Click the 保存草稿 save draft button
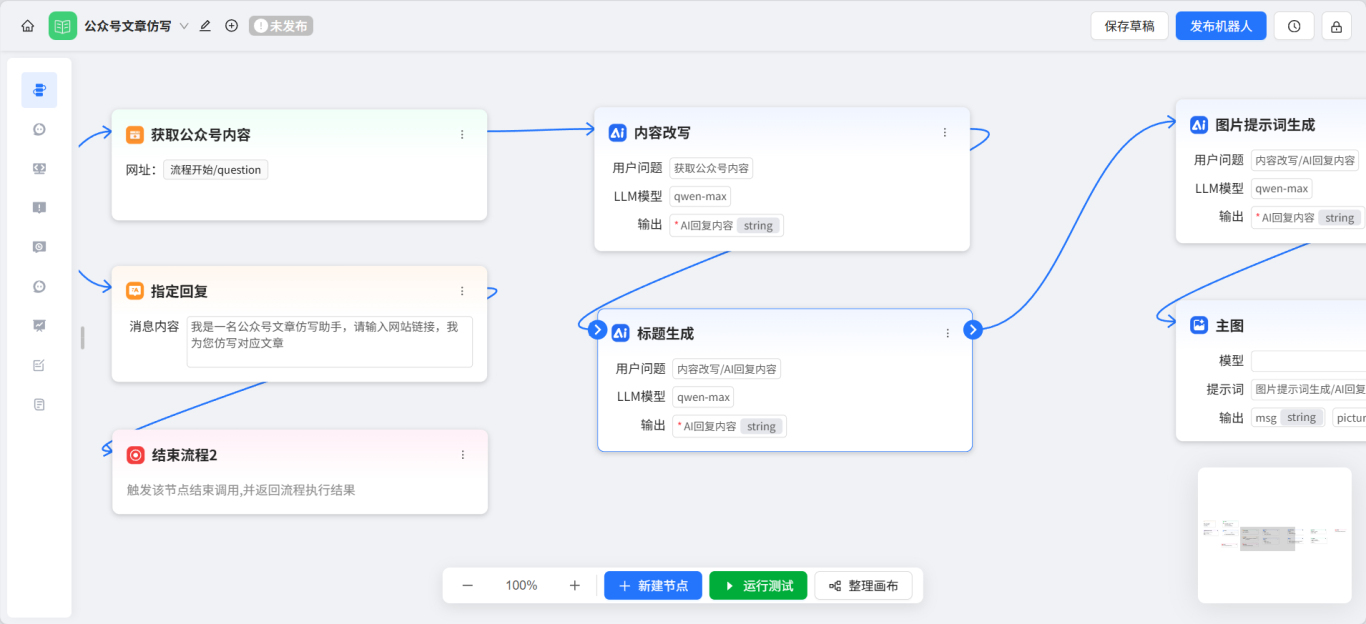This screenshot has width=1366, height=624. [x=1129, y=25]
